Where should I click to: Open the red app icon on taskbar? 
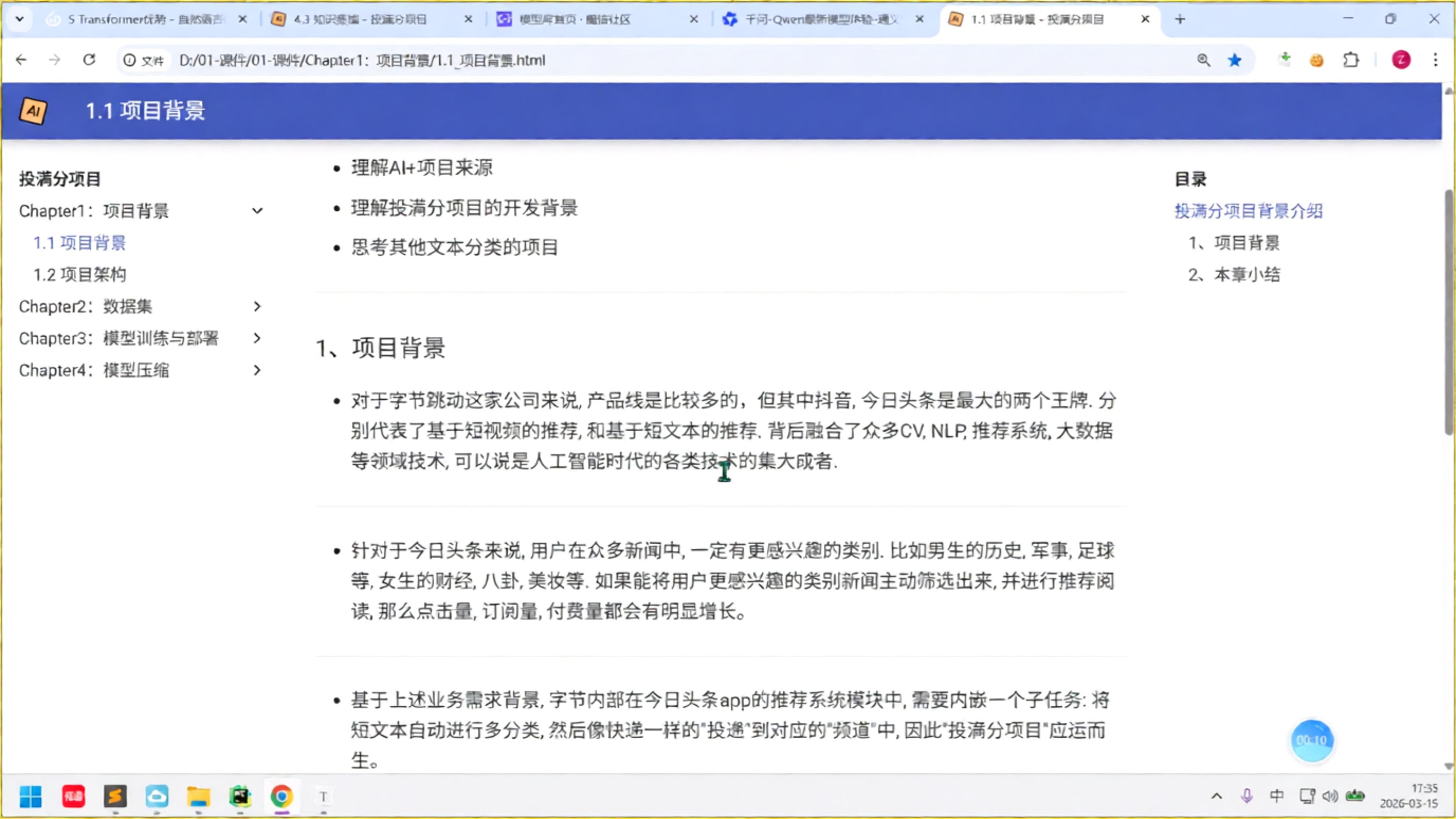[74, 797]
